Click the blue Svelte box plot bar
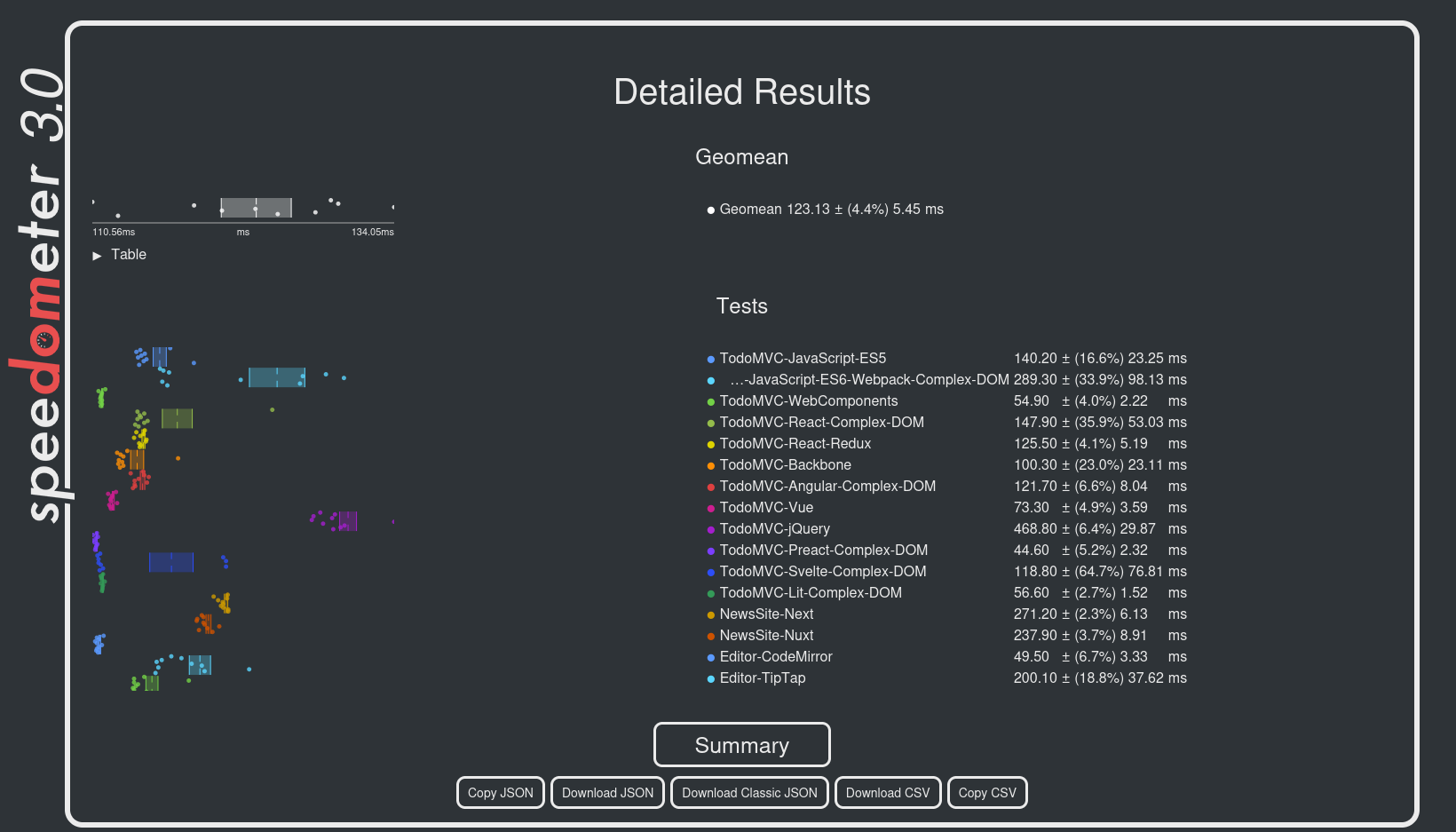1456x832 pixels. coord(171,562)
